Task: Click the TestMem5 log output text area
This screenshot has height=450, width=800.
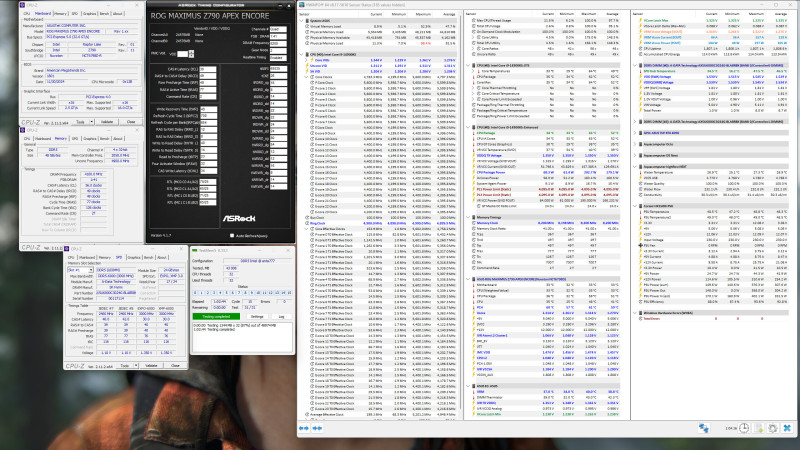Action: pos(242,336)
